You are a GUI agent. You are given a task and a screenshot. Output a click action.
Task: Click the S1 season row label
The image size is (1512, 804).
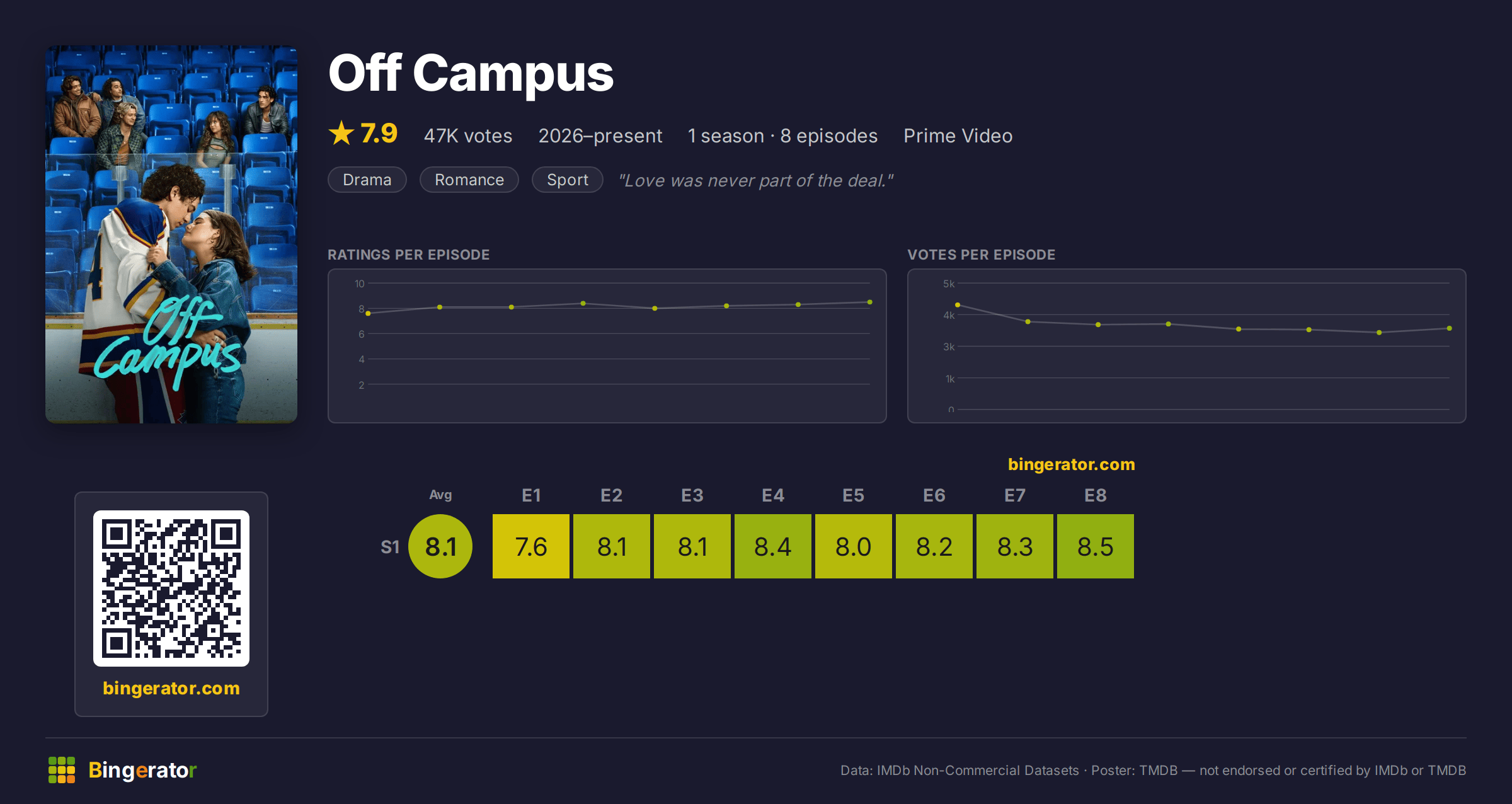coord(390,547)
